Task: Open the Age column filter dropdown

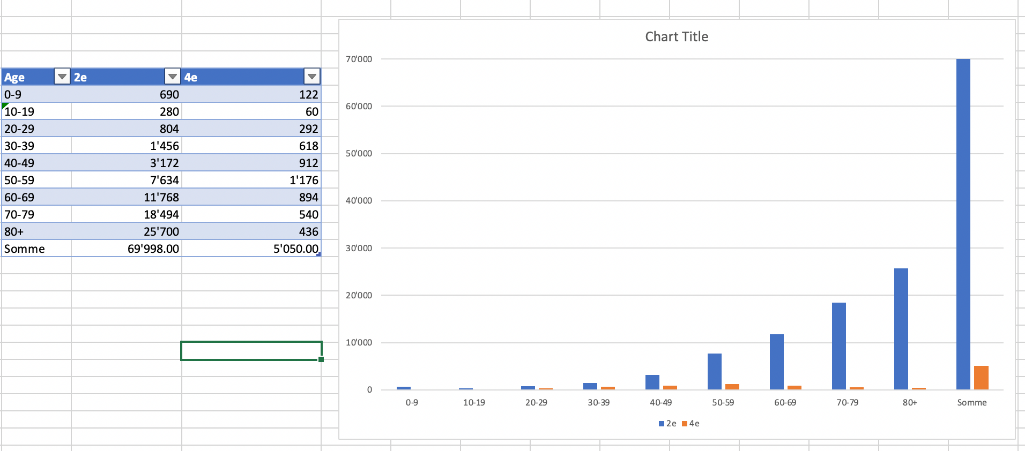Action: 62,77
